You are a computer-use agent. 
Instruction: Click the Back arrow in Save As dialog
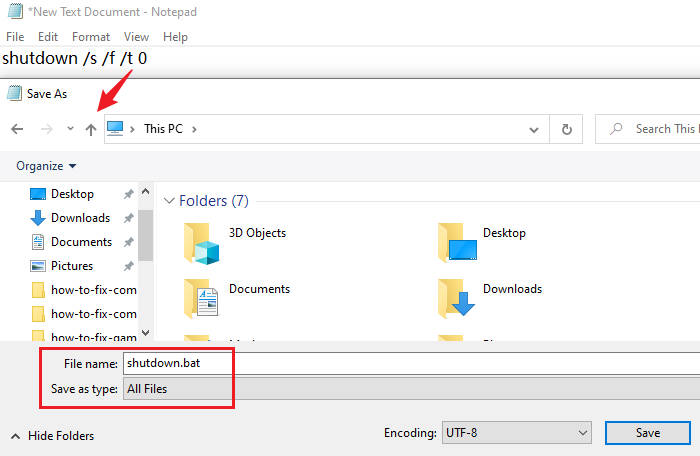point(17,129)
